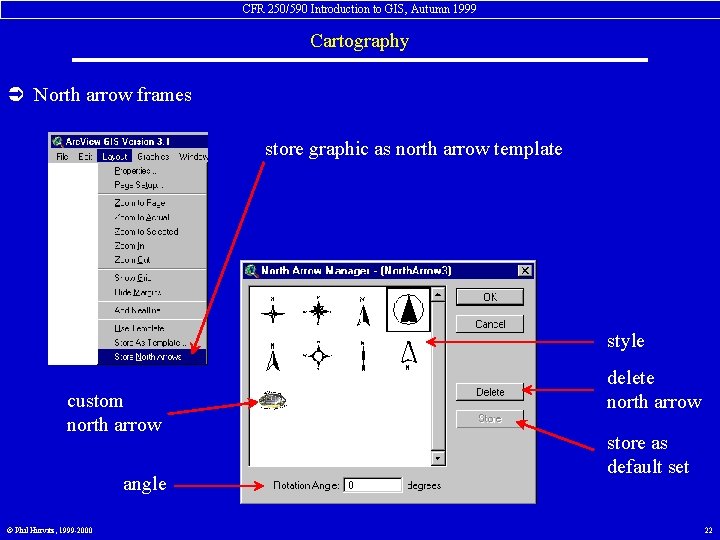This screenshot has height=540, width=720.
Task: Open the Layout menu
Action: click(115, 157)
